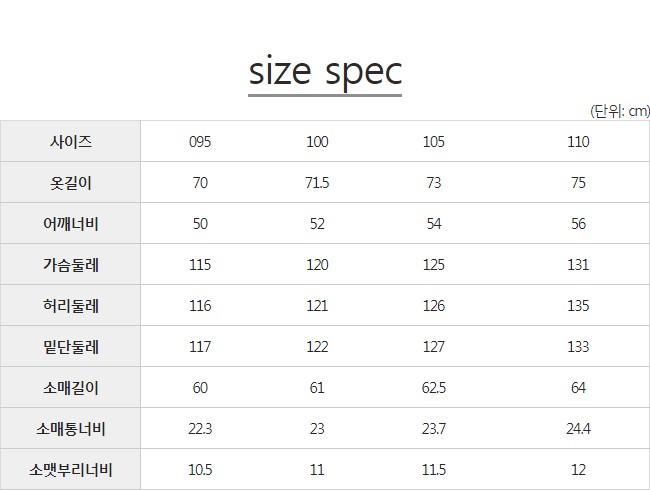650x490 pixels.
Task: Click the 62.5 sleeve length cell
Action: (x=434, y=388)
